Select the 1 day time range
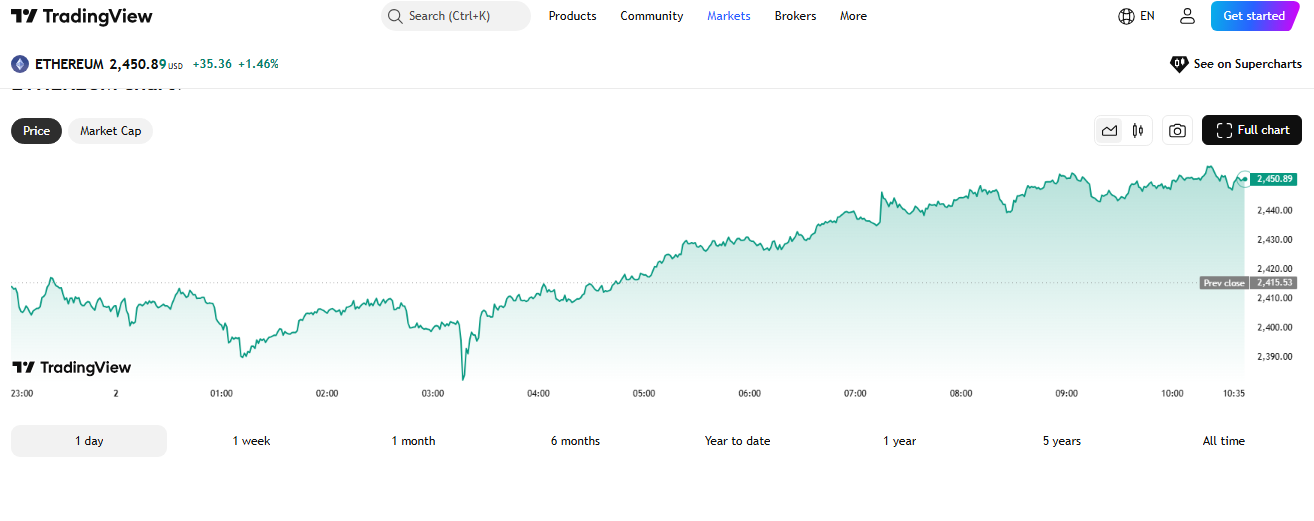The image size is (1314, 521). pyautogui.click(x=89, y=441)
